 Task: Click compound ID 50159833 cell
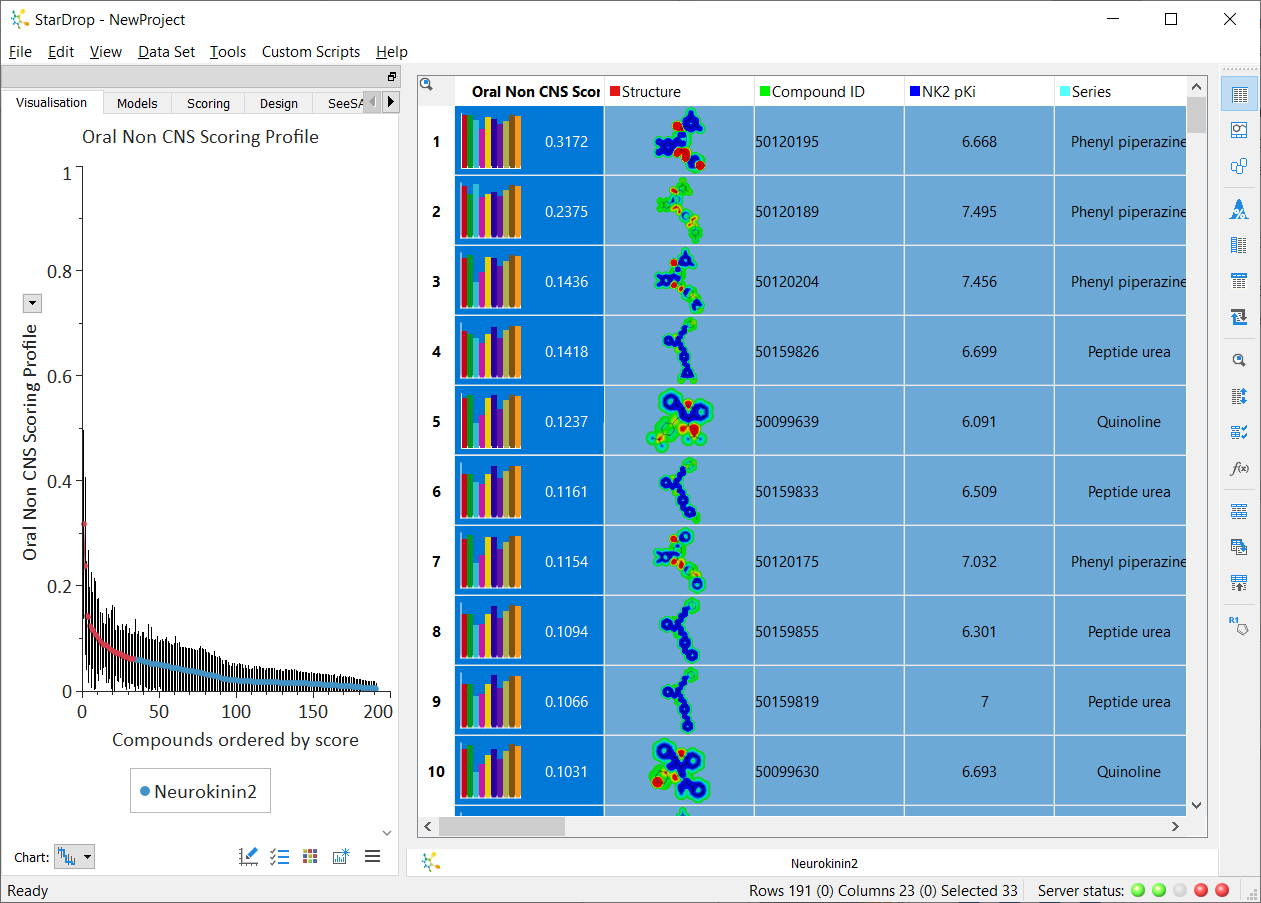[x=830, y=491]
